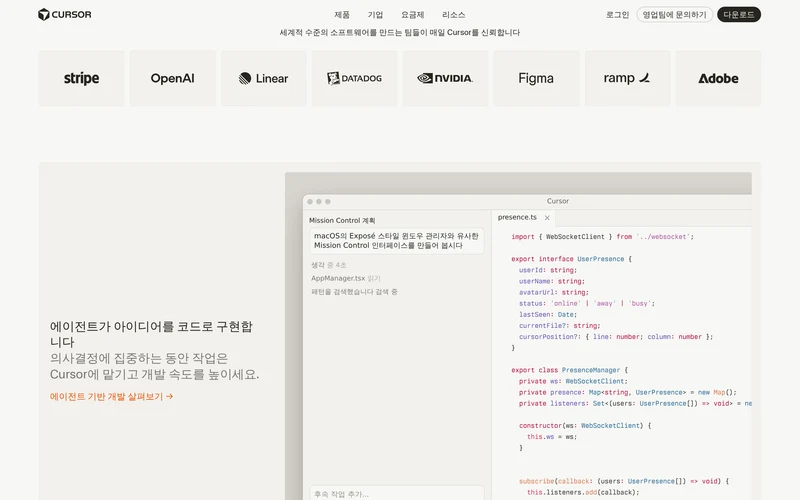Screen dimensions: 800x500
Task: Close the presence.ts tab
Action: click(x=547, y=218)
